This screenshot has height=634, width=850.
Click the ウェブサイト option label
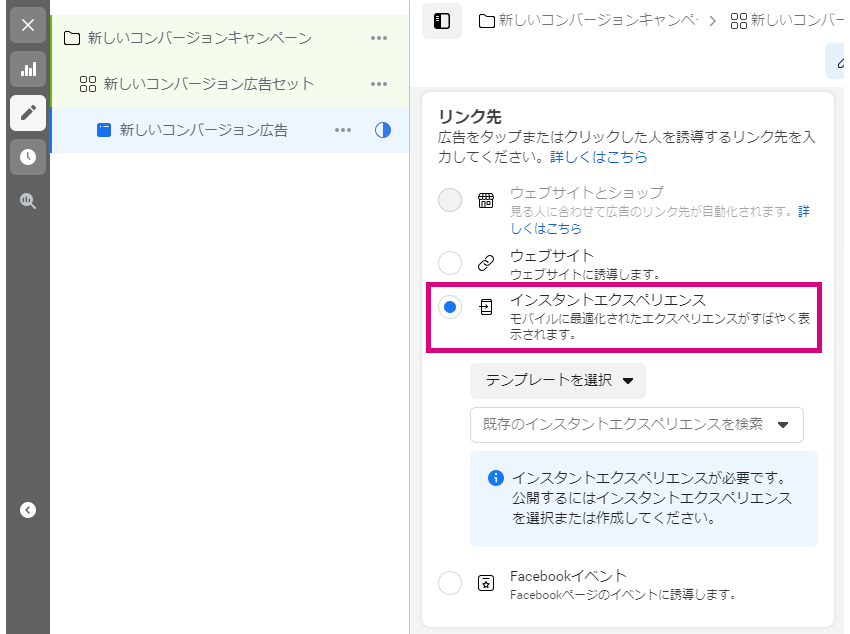coord(552,255)
